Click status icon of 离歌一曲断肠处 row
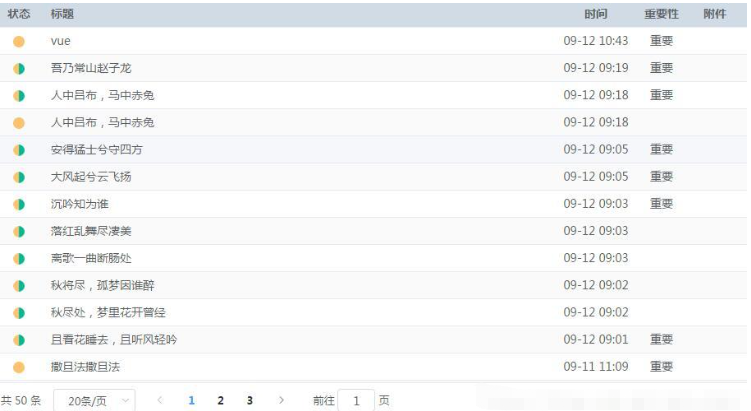Image resolution: width=751 pixels, height=411 pixels. 19,259
